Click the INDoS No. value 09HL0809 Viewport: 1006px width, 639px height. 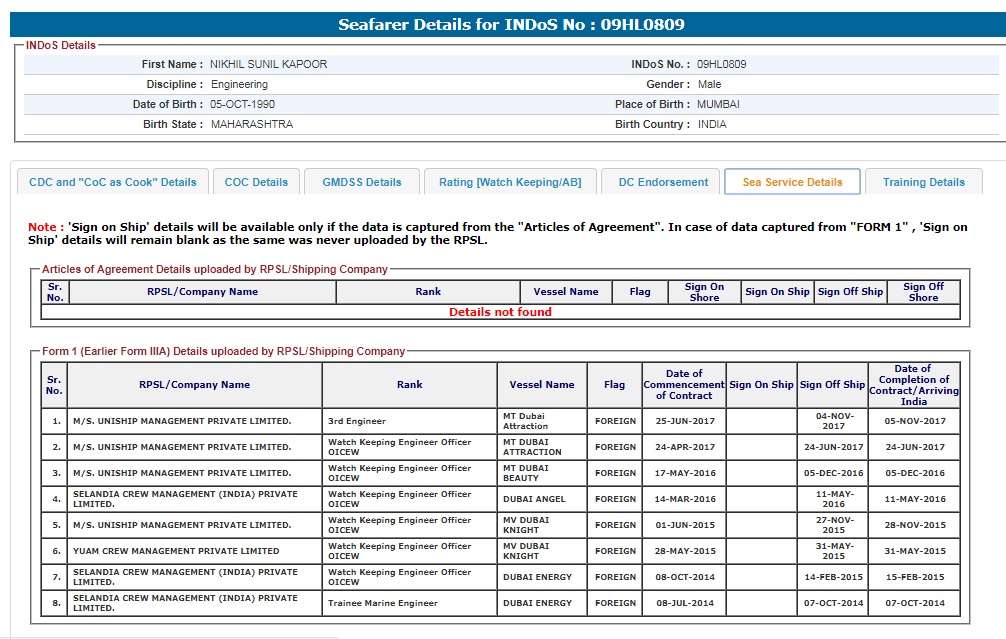tap(721, 64)
